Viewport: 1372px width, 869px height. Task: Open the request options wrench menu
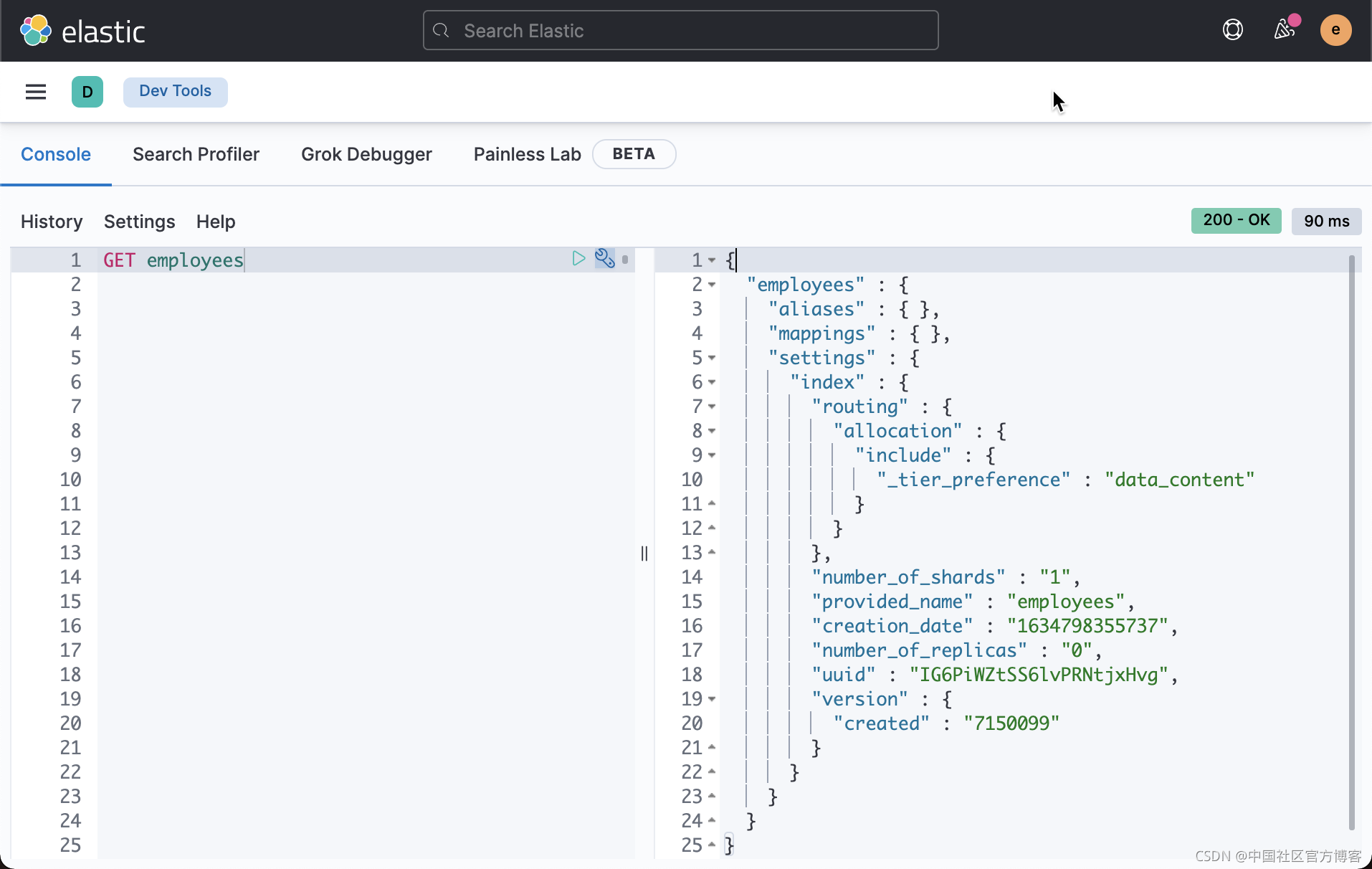[x=605, y=259]
